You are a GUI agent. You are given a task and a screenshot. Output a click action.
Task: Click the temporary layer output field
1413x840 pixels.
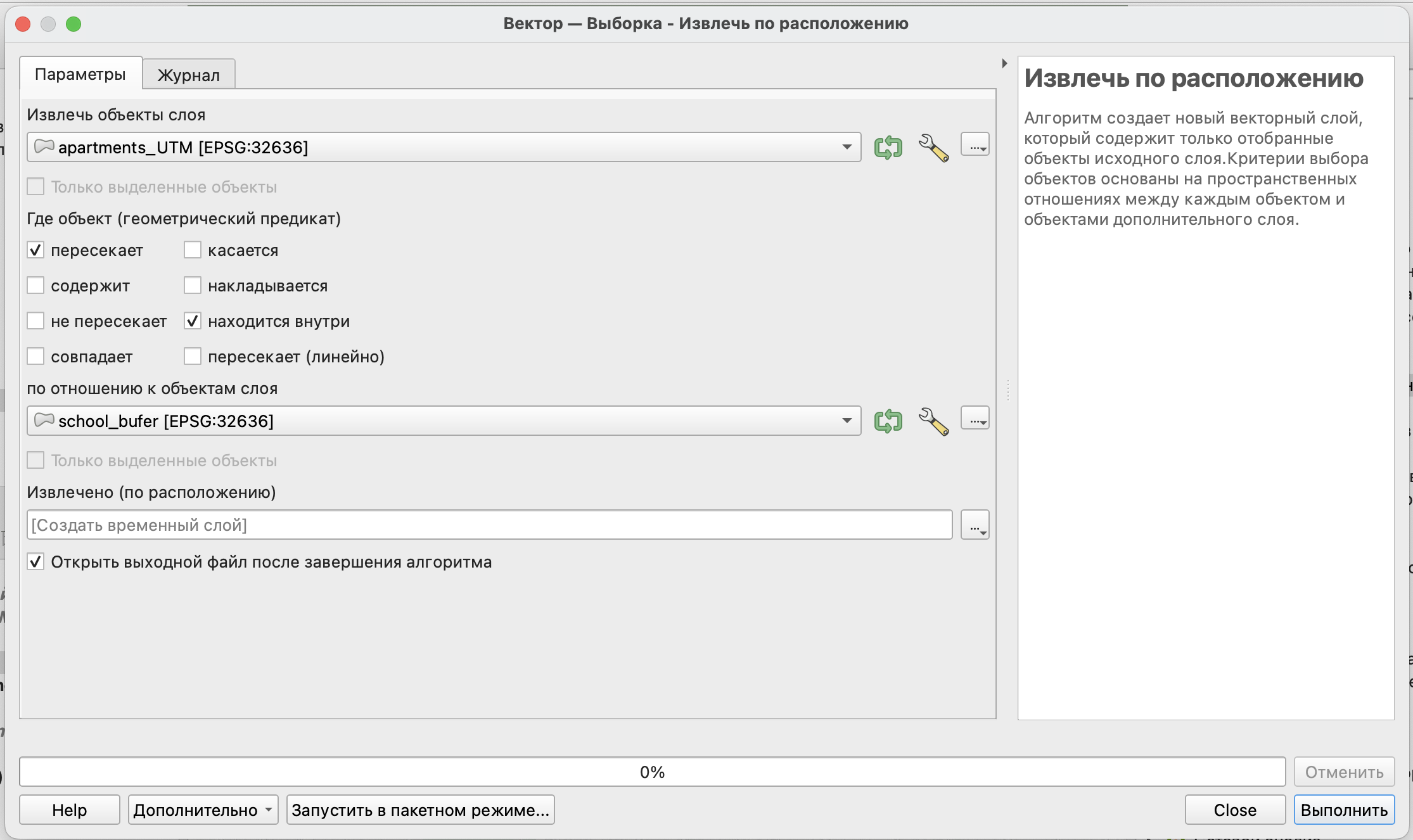click(489, 525)
